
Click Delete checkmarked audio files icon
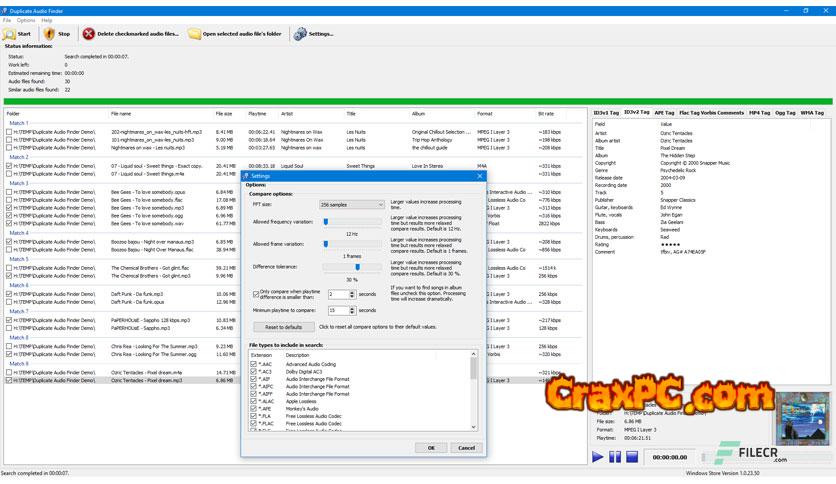(x=89, y=34)
